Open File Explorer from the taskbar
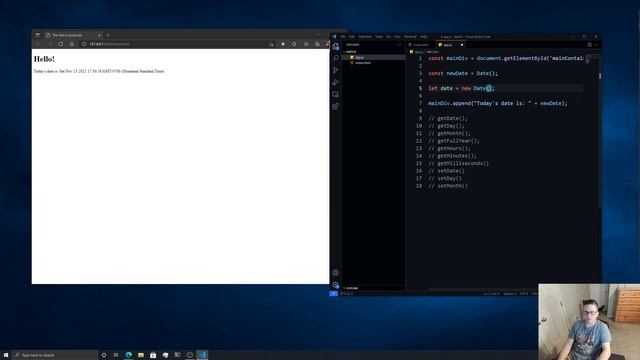The height and width of the screenshot is (360, 640). (141, 355)
